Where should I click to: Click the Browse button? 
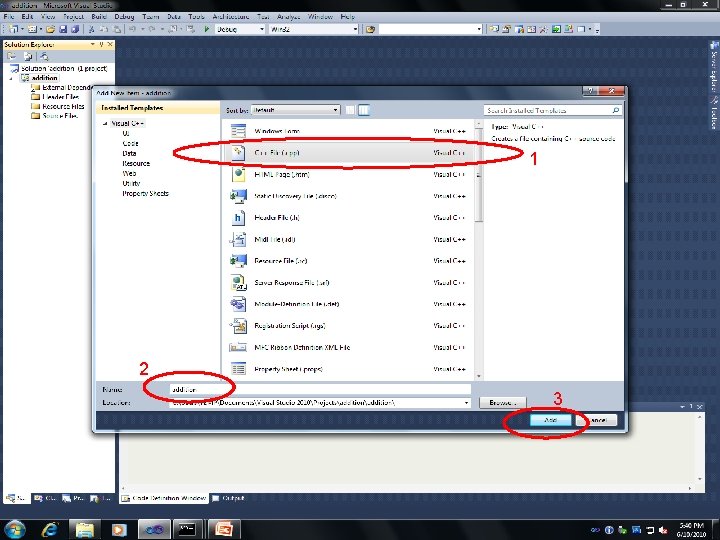[502, 403]
